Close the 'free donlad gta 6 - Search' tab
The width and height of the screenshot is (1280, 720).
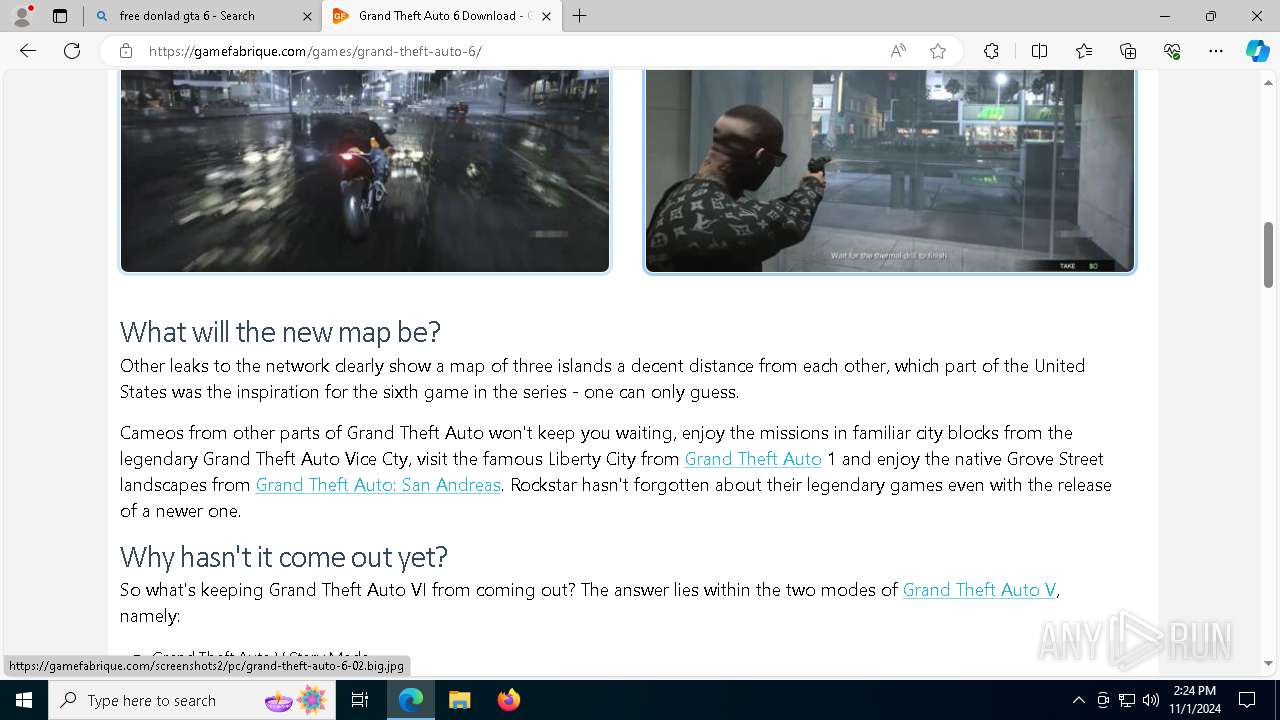point(307,16)
